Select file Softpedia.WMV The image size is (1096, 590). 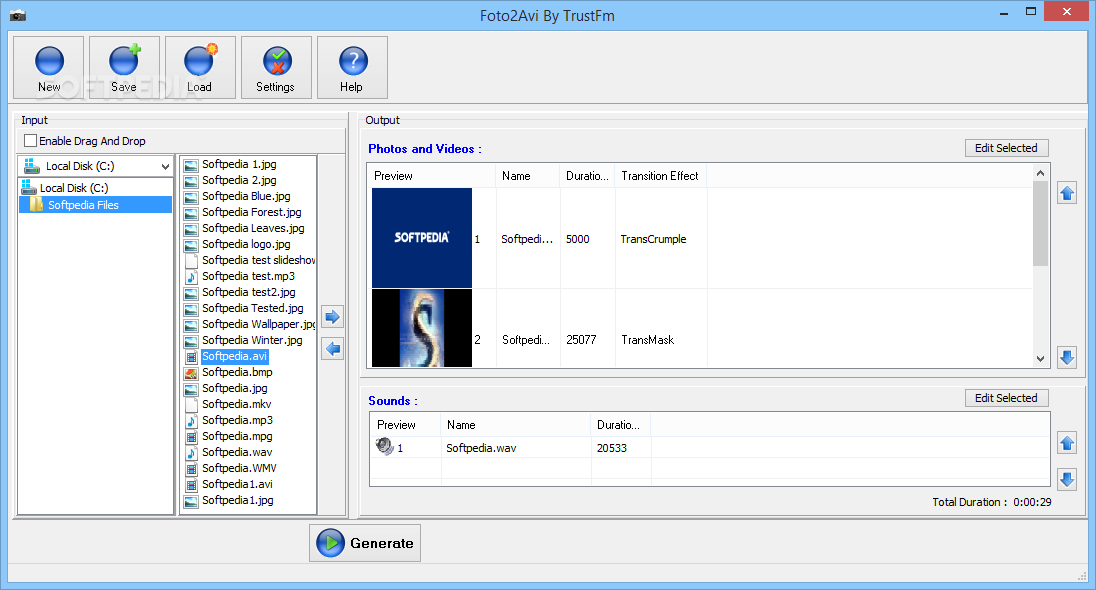point(239,469)
